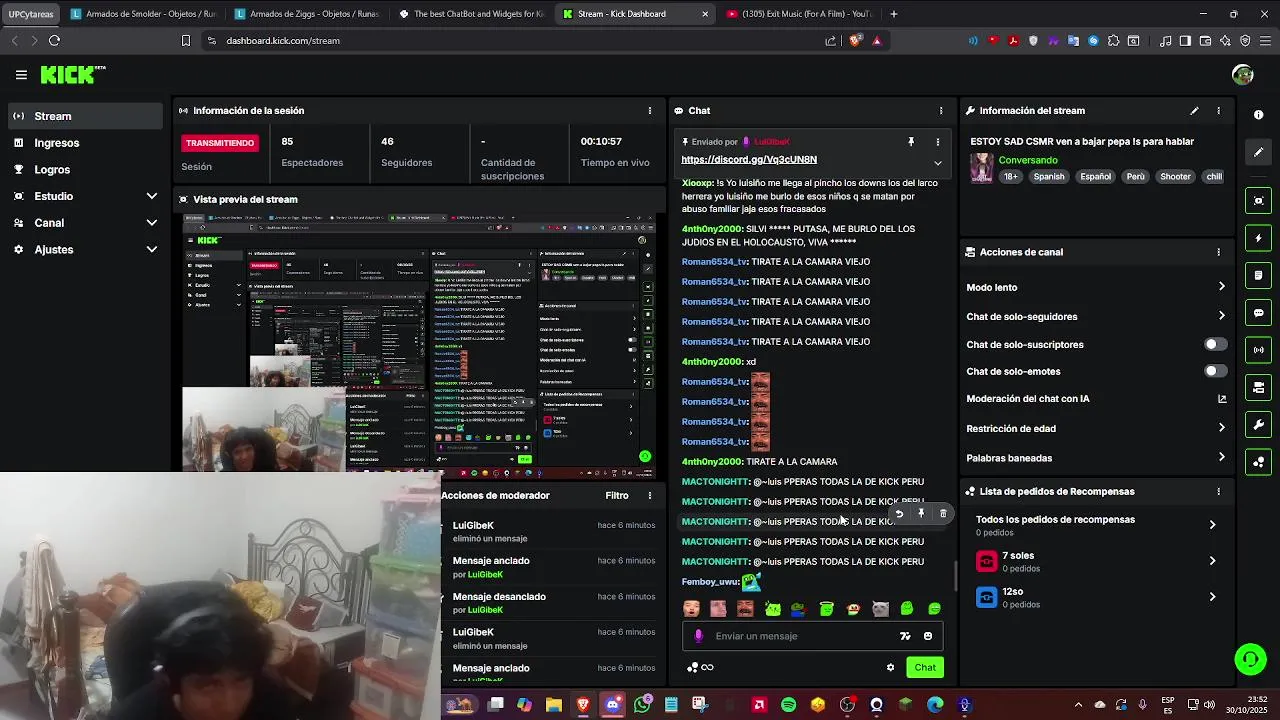This screenshot has width=1280, height=720.
Task: Open Chat de solo-seguidores settings arrow
Action: click(x=1221, y=316)
